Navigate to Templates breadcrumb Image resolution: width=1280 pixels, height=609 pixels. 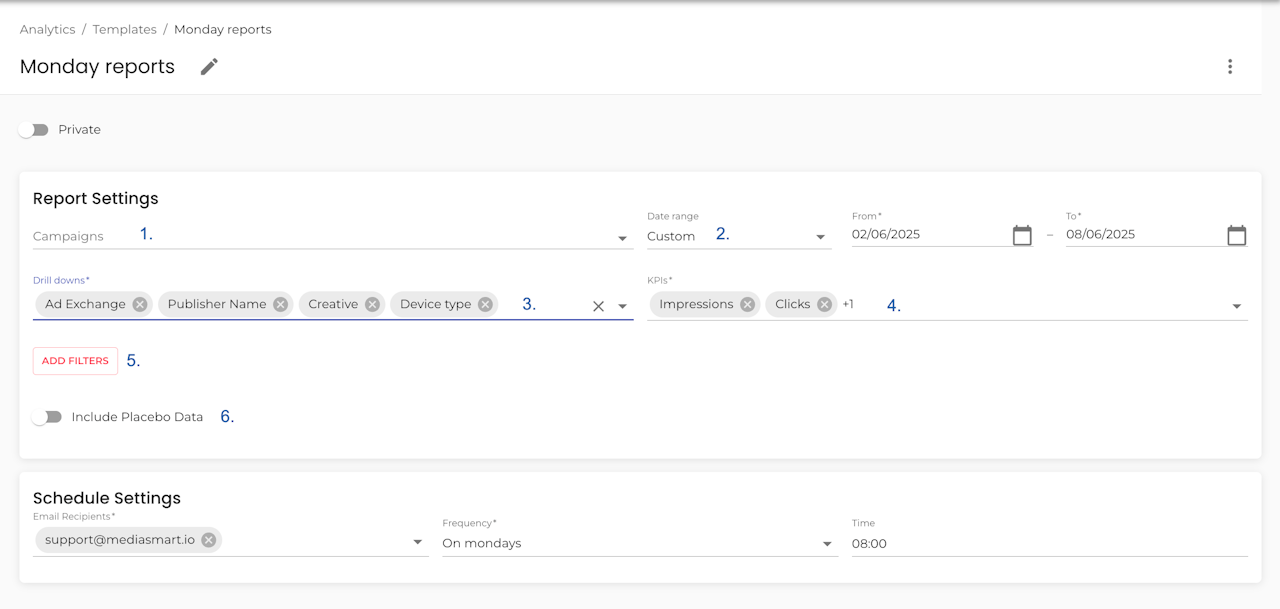tap(124, 30)
